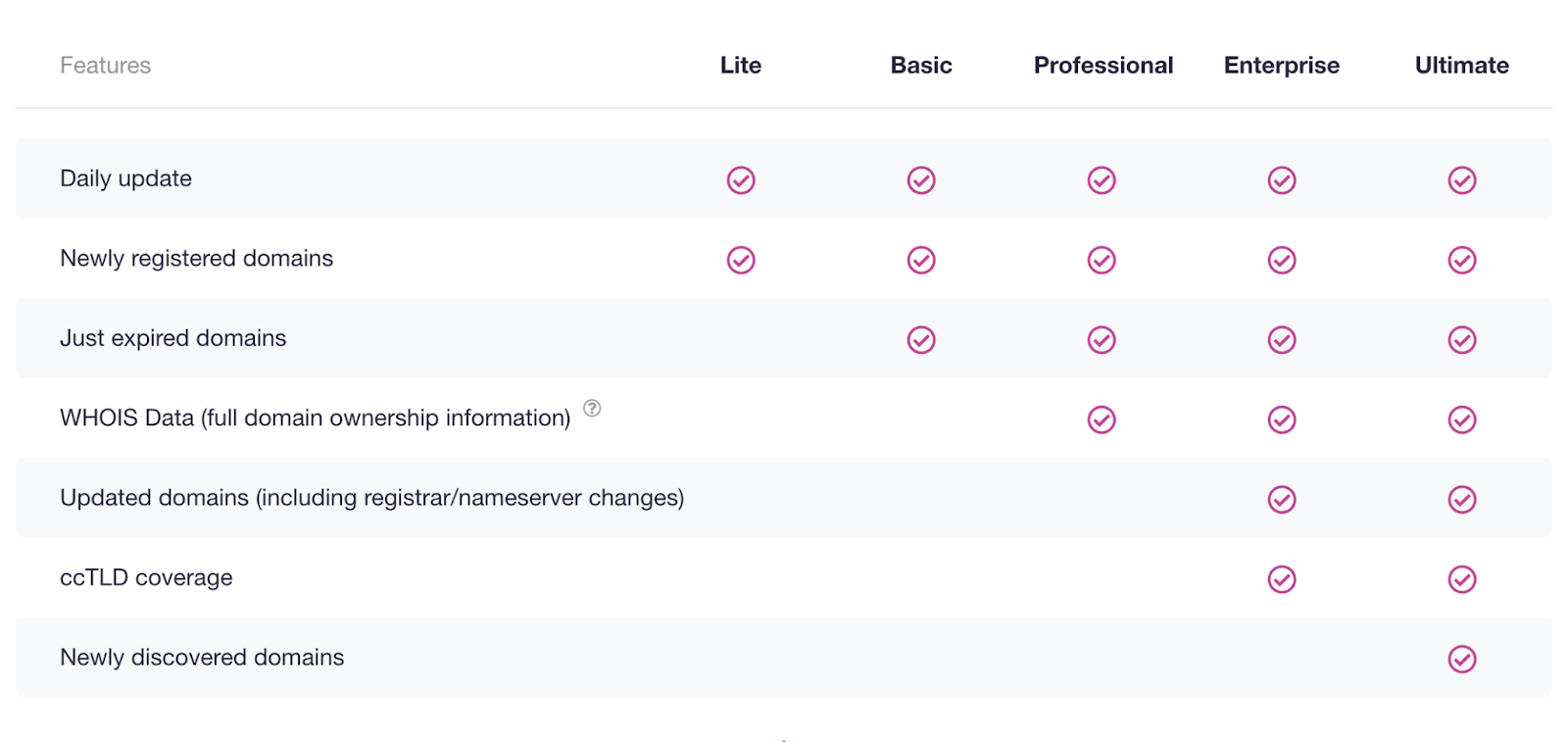Click the Lite checkmark for Daily update
The image size is (1568, 742).
[741, 180]
